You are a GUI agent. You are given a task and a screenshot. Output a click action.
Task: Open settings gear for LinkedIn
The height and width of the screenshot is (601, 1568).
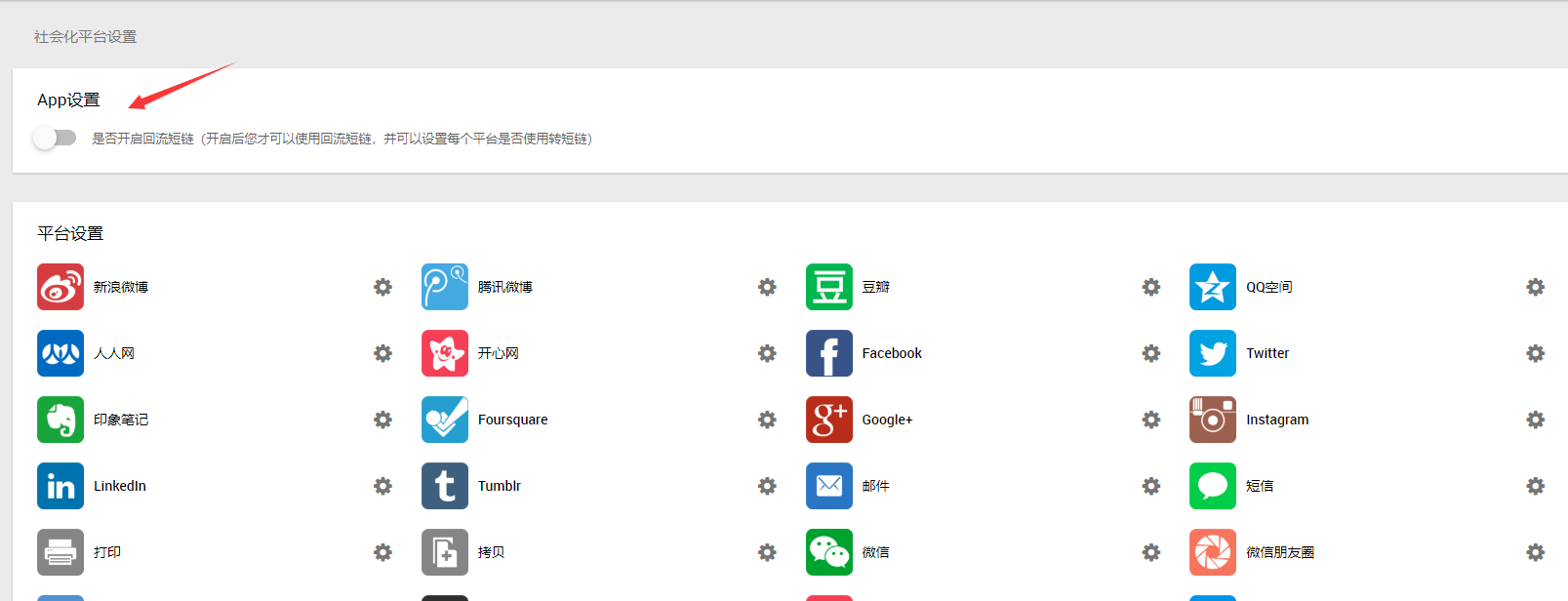tap(382, 486)
